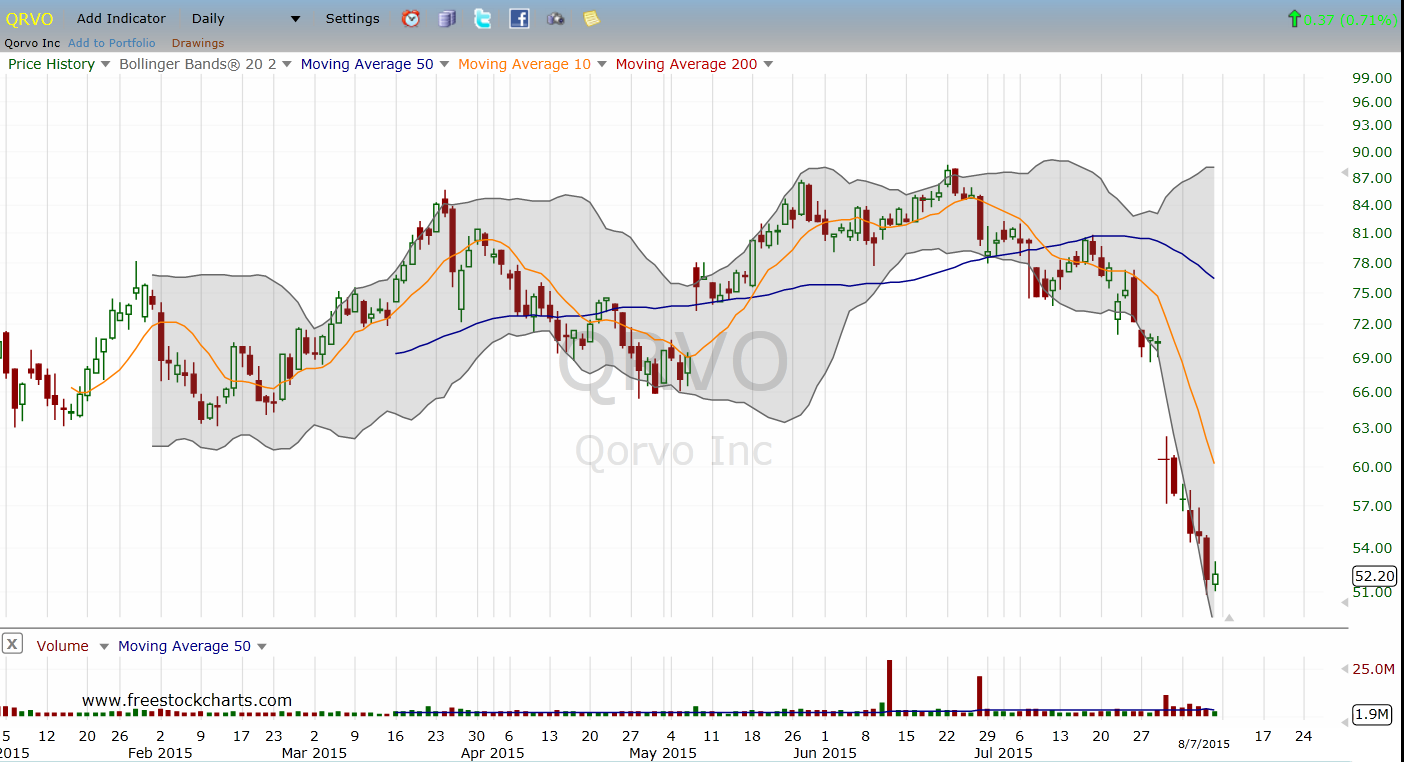Image resolution: width=1404 pixels, height=762 pixels.
Task: Click the green up arrow beside price change
Action: tap(1294, 18)
